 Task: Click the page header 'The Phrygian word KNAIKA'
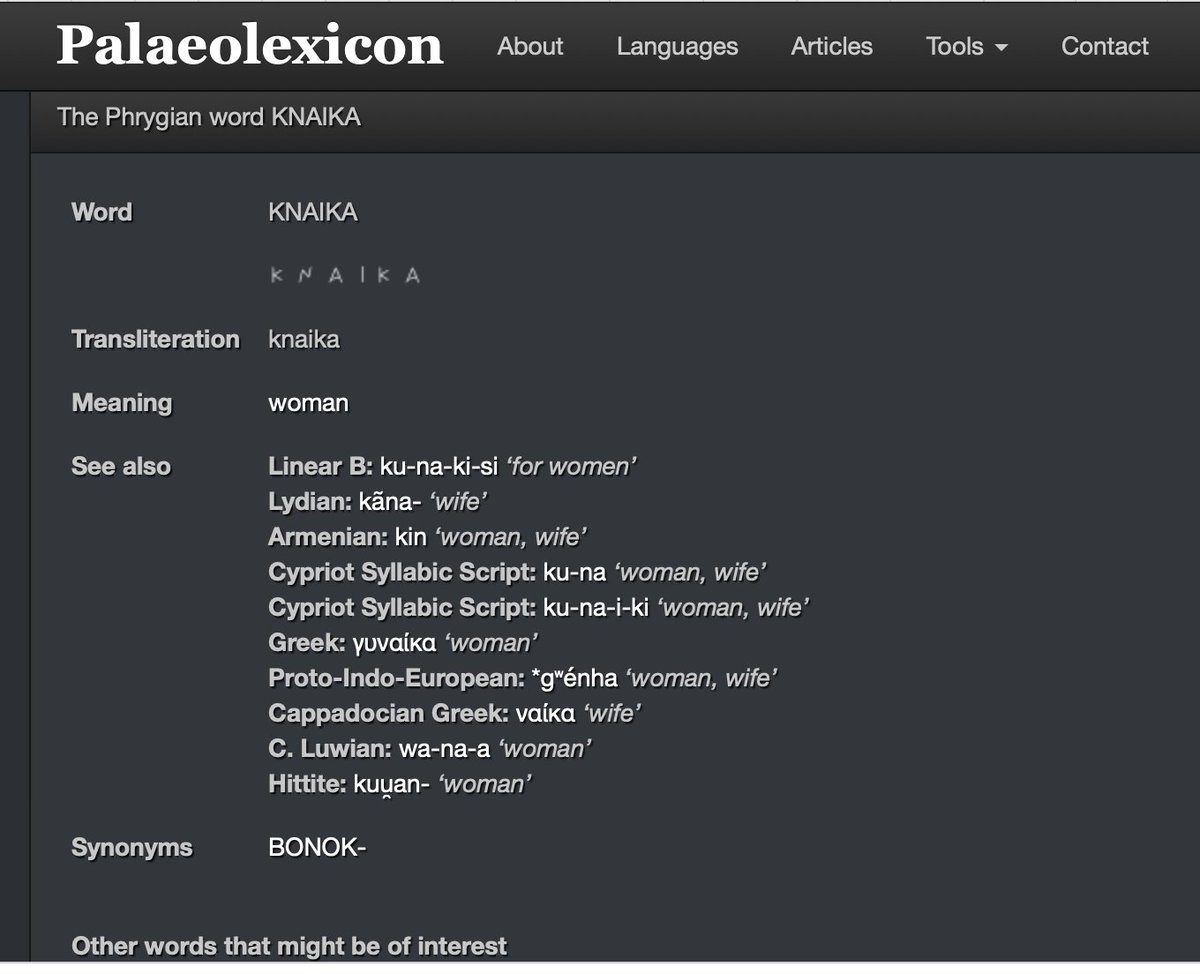[x=209, y=117]
